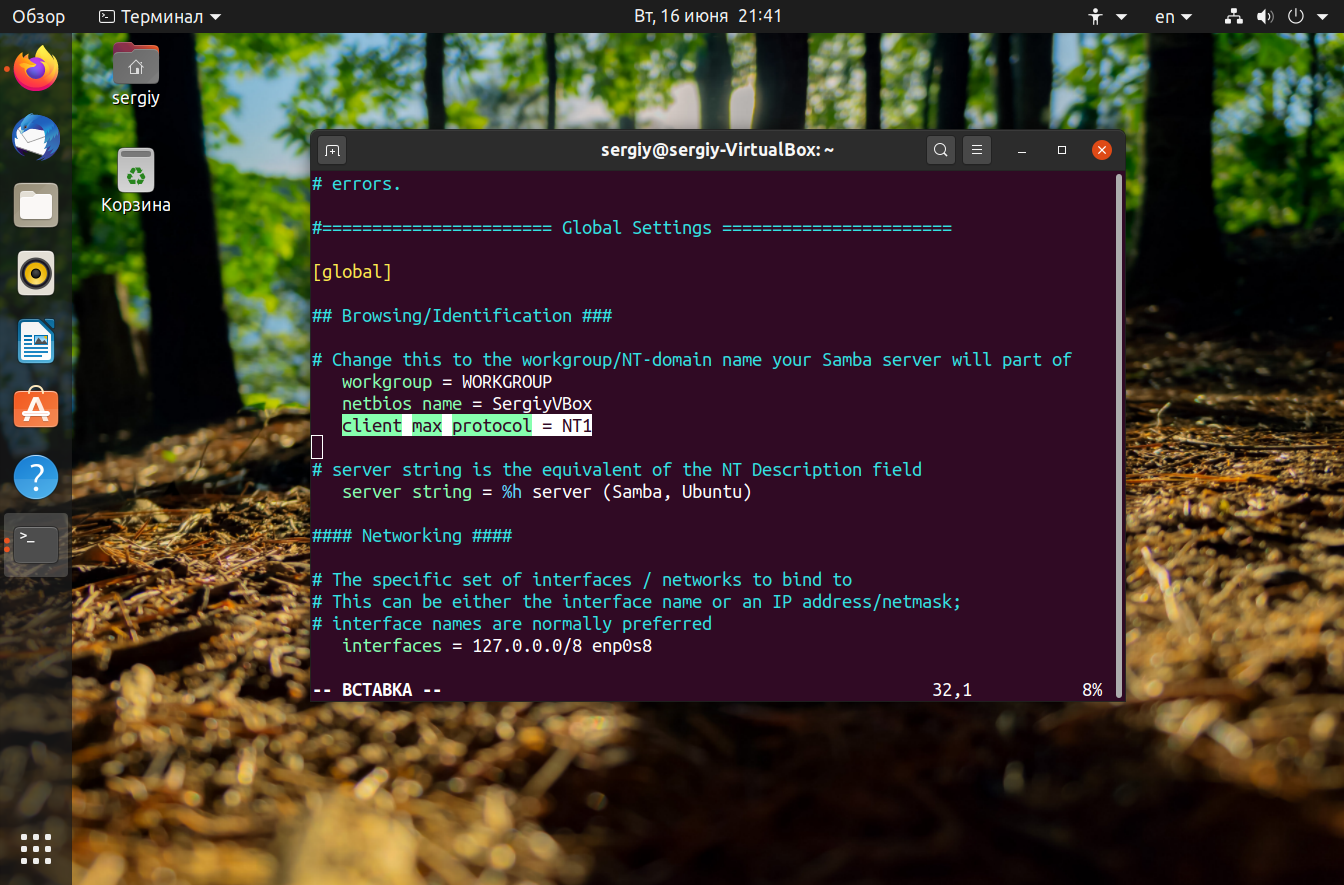The height and width of the screenshot is (885, 1344).
Task: Click the '# errors.' comment line
Action: coord(357,184)
